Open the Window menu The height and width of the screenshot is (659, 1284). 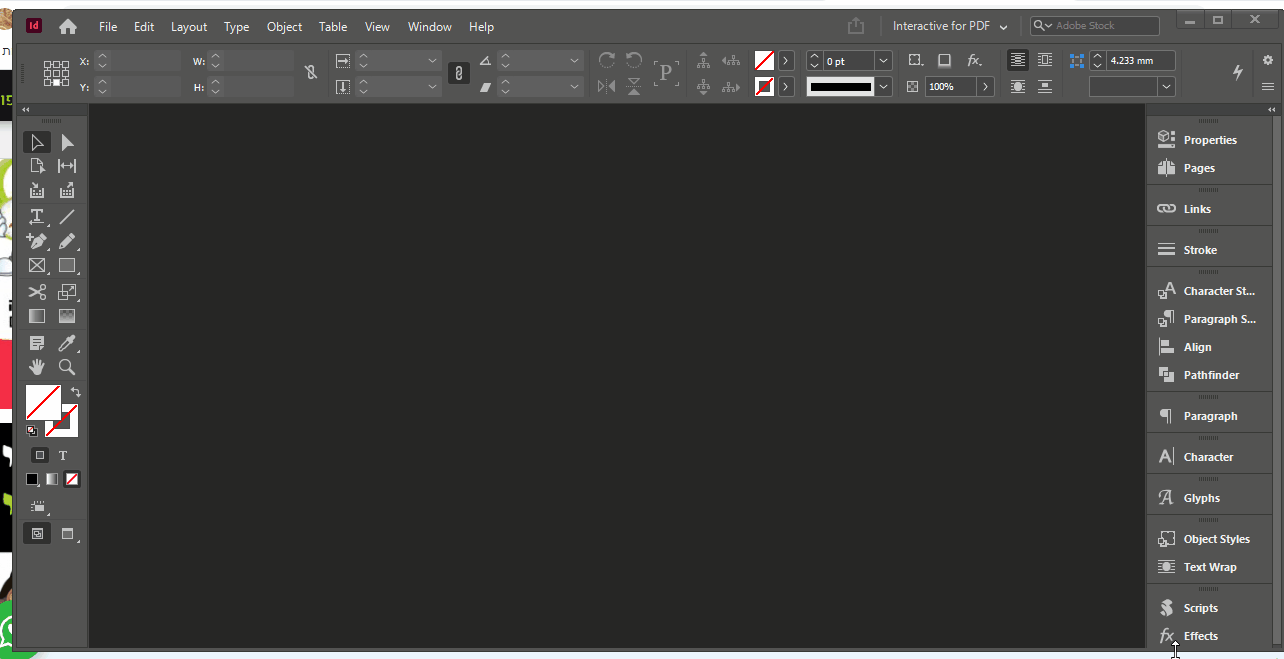430,27
